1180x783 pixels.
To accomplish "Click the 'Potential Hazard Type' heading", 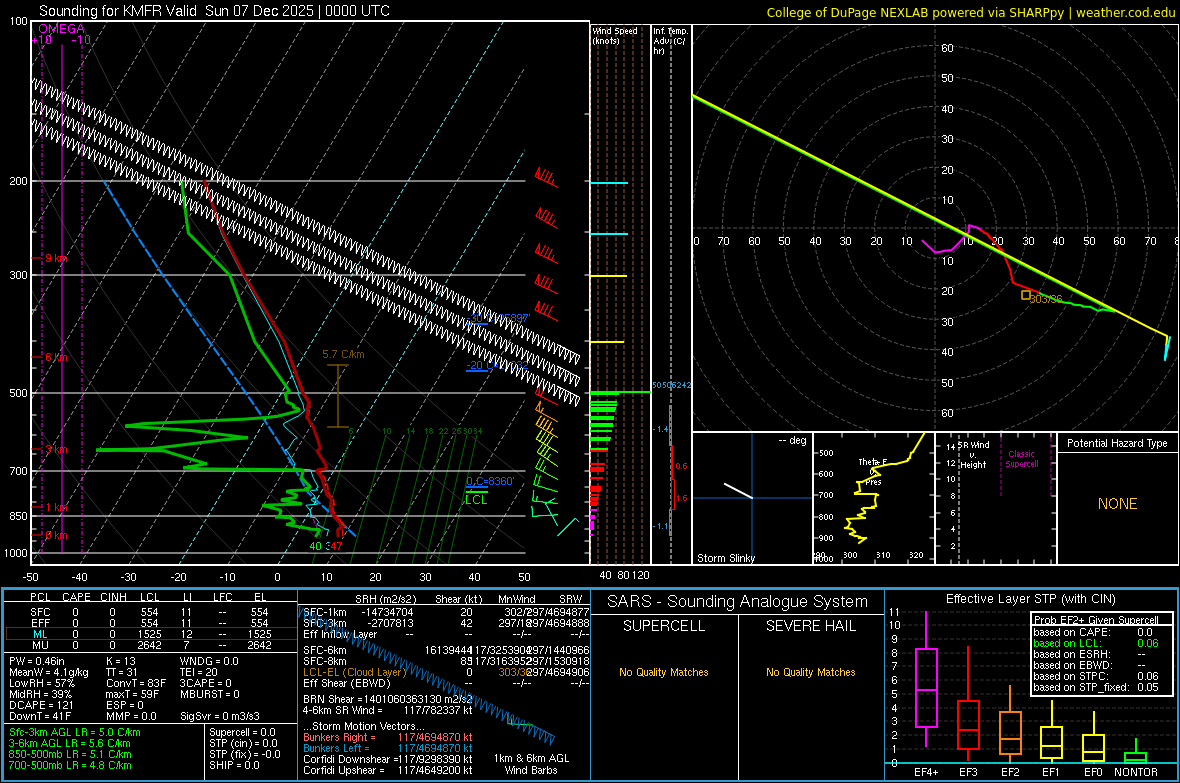I will tap(1117, 443).
